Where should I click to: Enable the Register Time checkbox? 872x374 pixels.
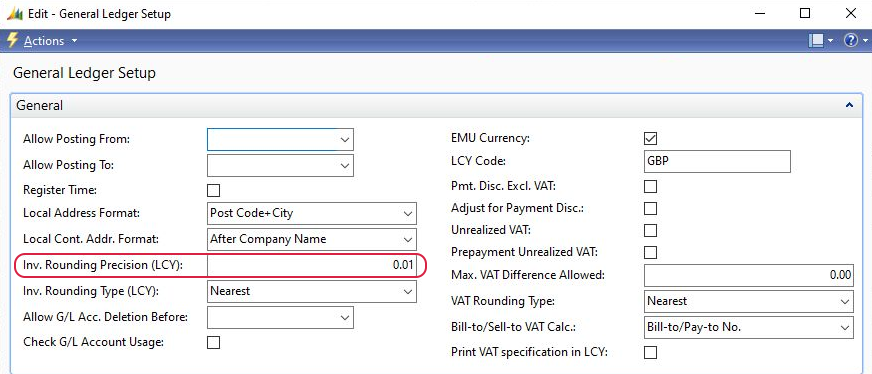click(214, 191)
